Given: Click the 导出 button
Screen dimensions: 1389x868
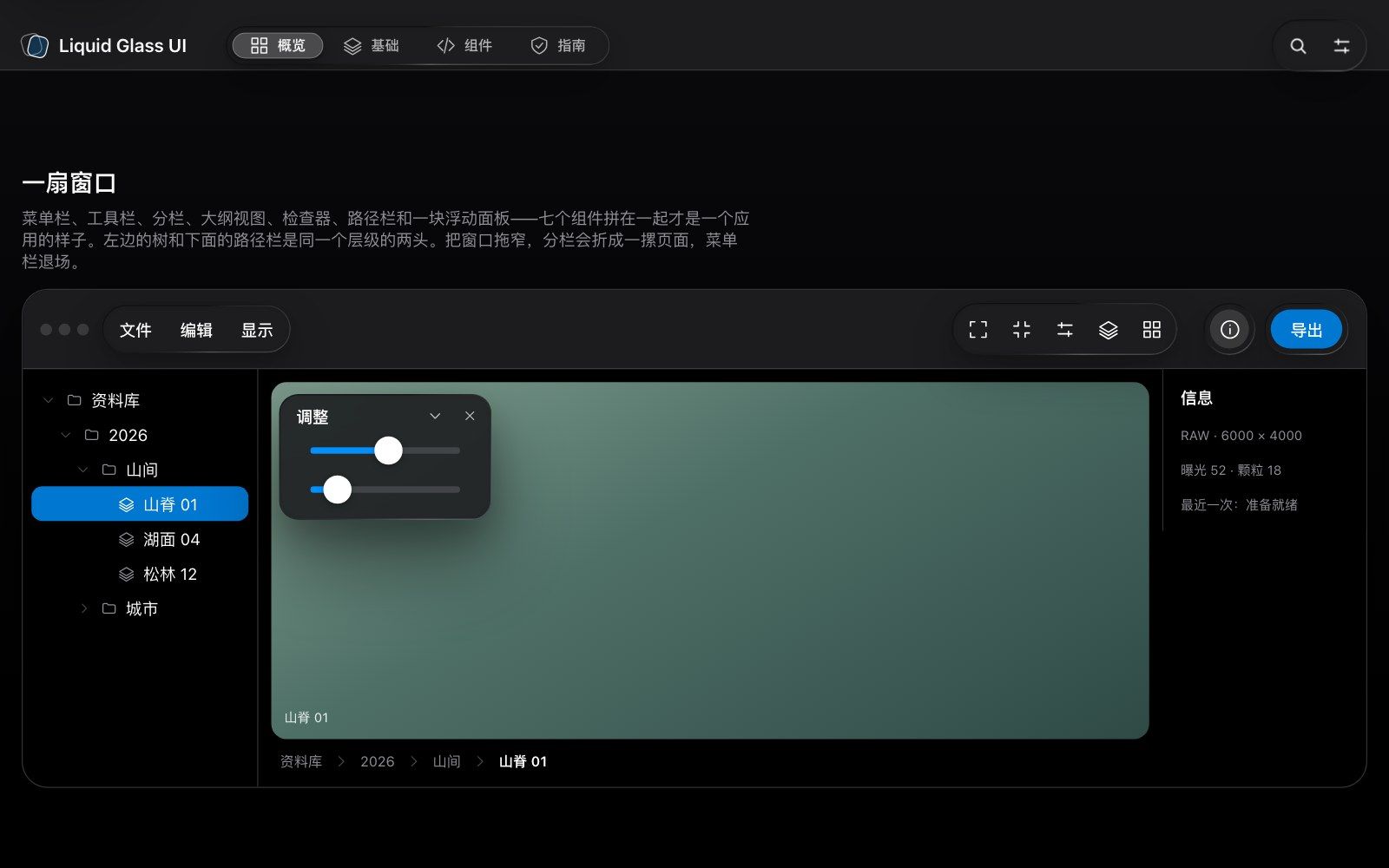Looking at the screenshot, I should (x=1307, y=330).
